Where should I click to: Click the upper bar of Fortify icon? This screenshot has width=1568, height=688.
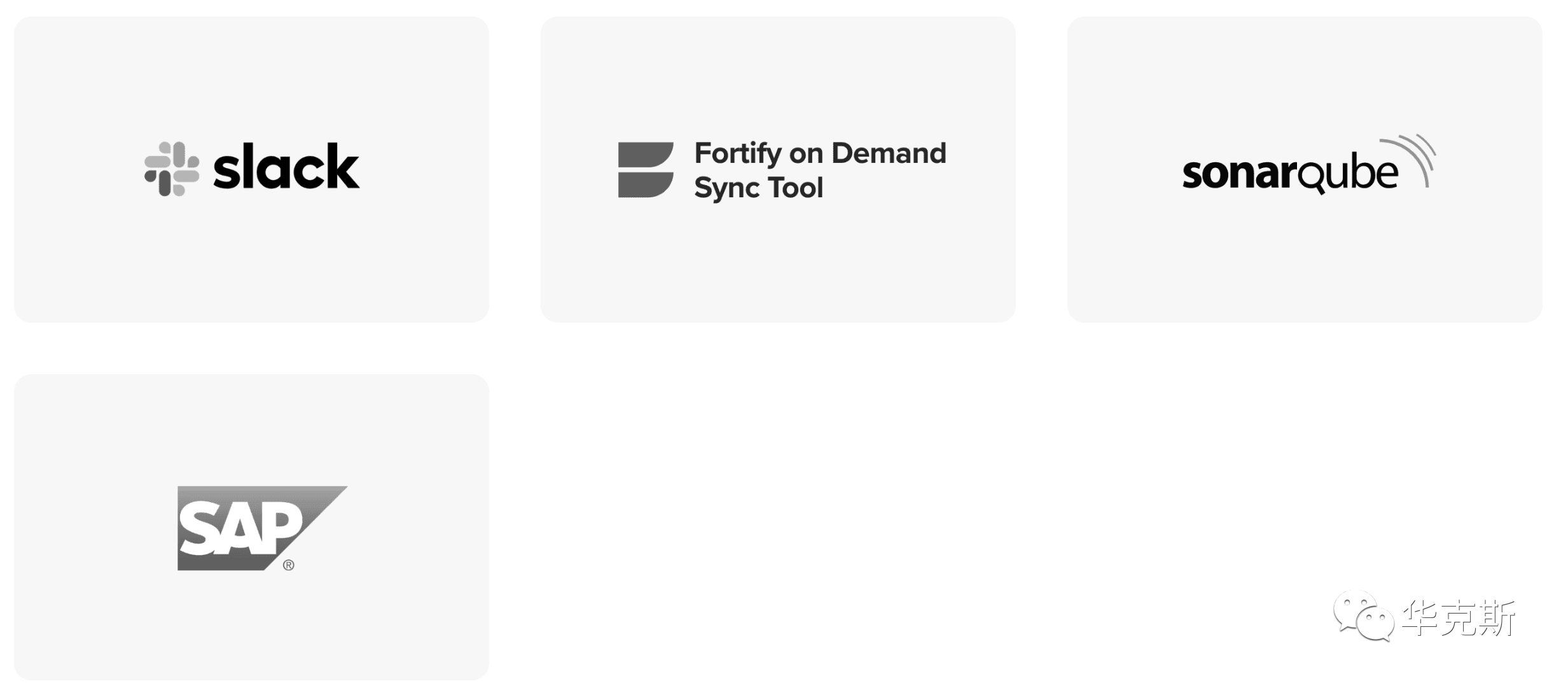click(x=646, y=155)
